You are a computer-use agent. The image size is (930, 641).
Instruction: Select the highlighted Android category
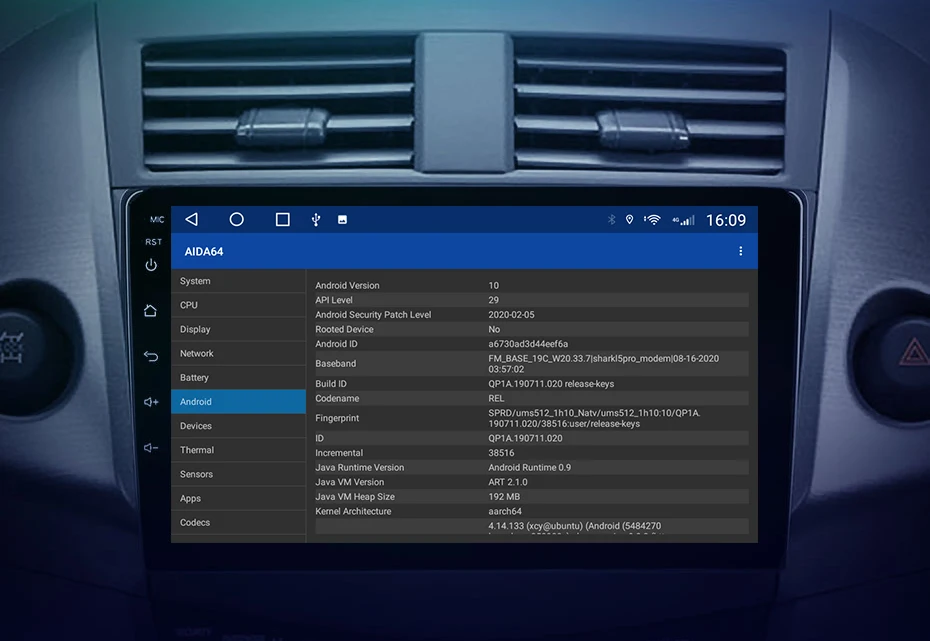pos(238,401)
